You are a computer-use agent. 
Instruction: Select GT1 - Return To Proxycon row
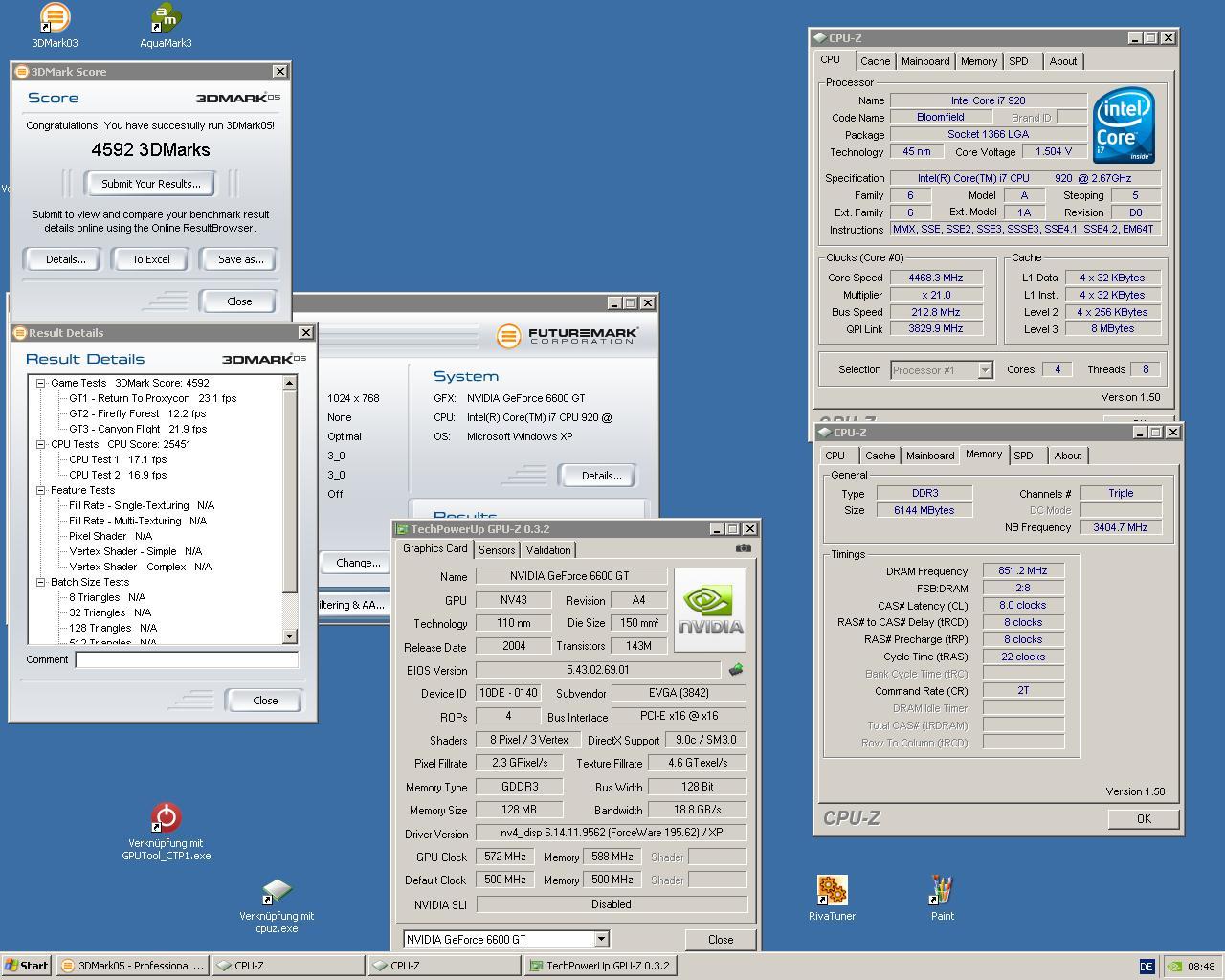point(152,398)
